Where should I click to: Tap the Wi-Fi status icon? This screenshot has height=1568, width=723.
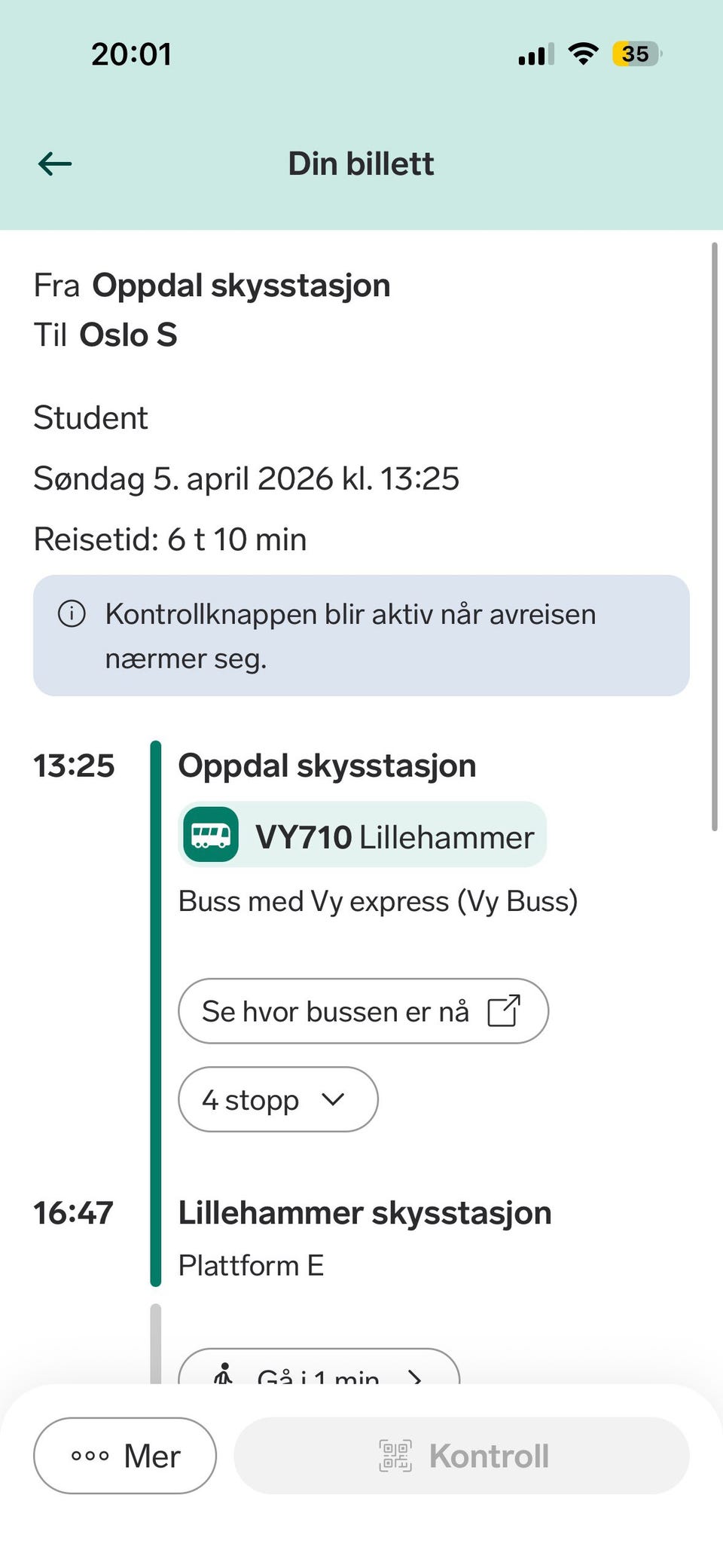(583, 54)
